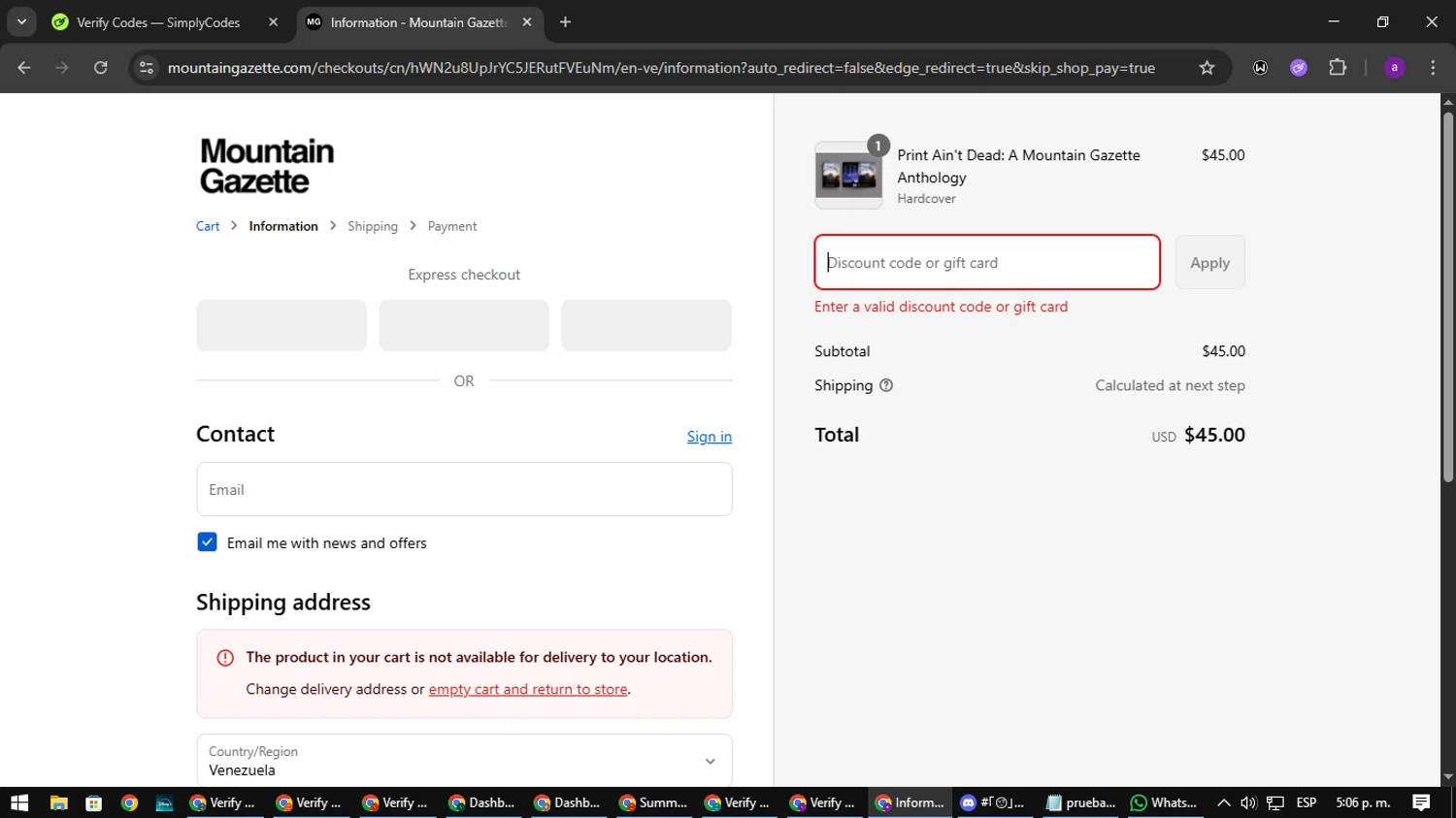Image resolution: width=1456 pixels, height=818 pixels.
Task: Click the ESP language indicator
Action: pyautogui.click(x=1307, y=802)
